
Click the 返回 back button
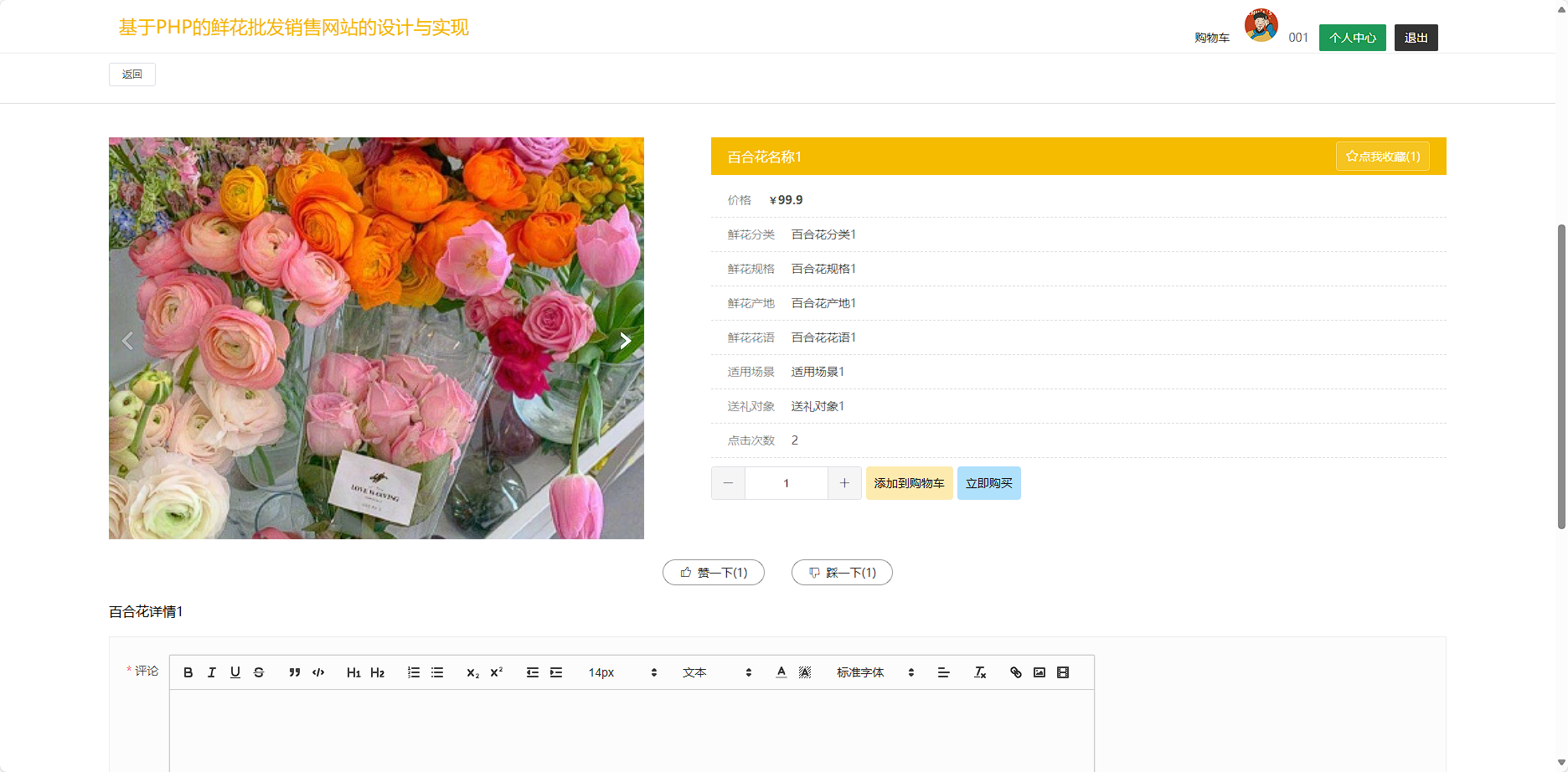coord(132,75)
